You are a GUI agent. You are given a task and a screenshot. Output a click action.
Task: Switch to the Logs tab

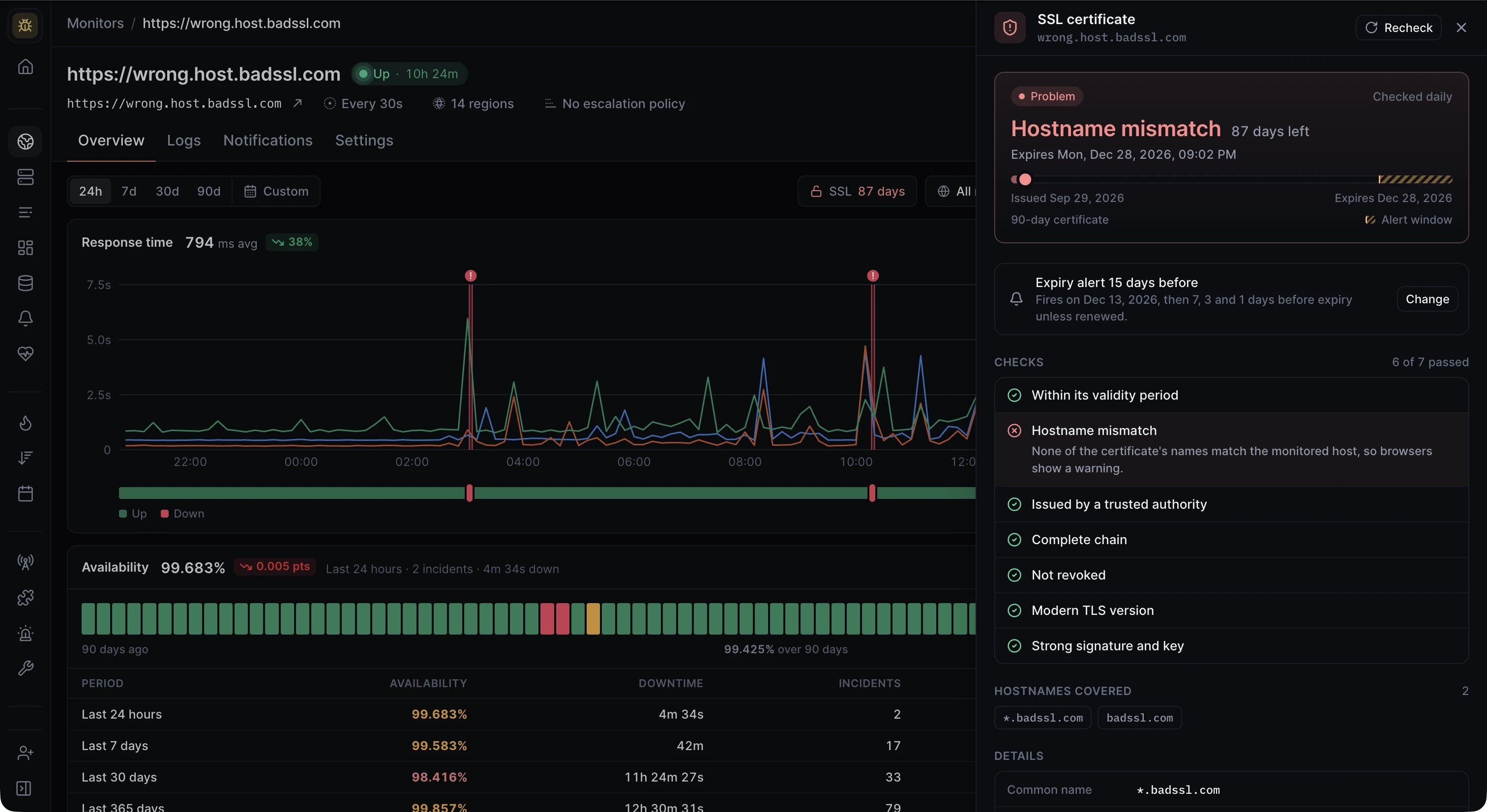183,140
